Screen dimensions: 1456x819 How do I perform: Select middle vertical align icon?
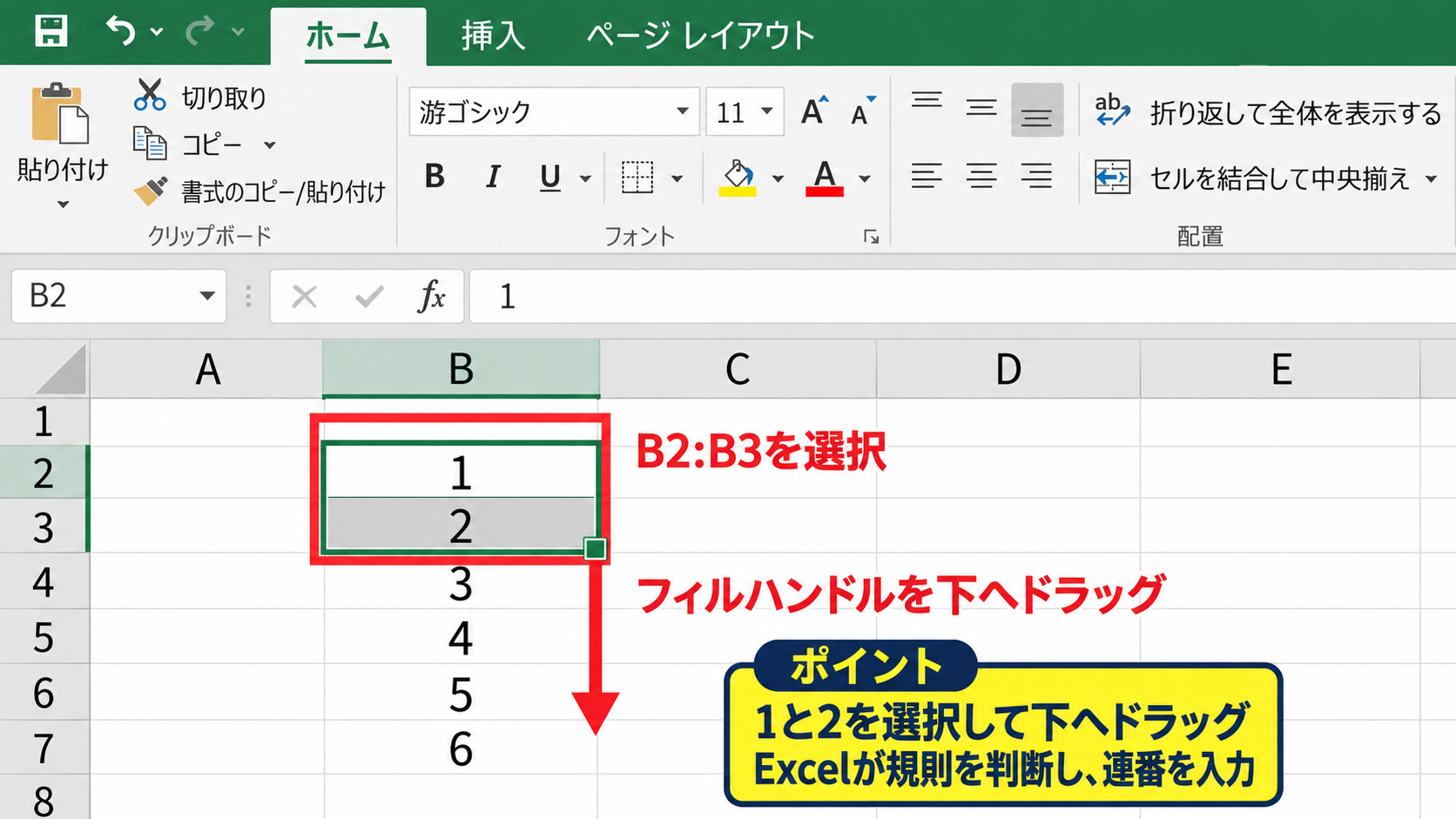[x=981, y=109]
